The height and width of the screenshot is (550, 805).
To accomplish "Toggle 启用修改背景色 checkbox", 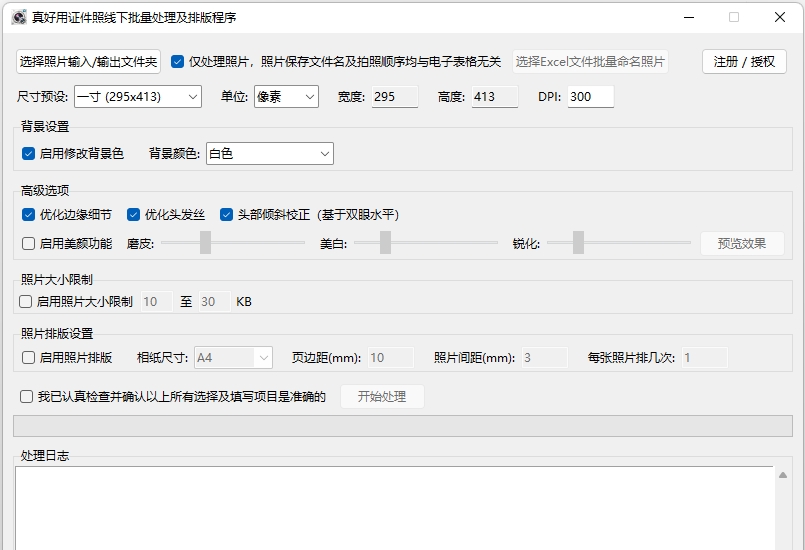I will 28,154.
